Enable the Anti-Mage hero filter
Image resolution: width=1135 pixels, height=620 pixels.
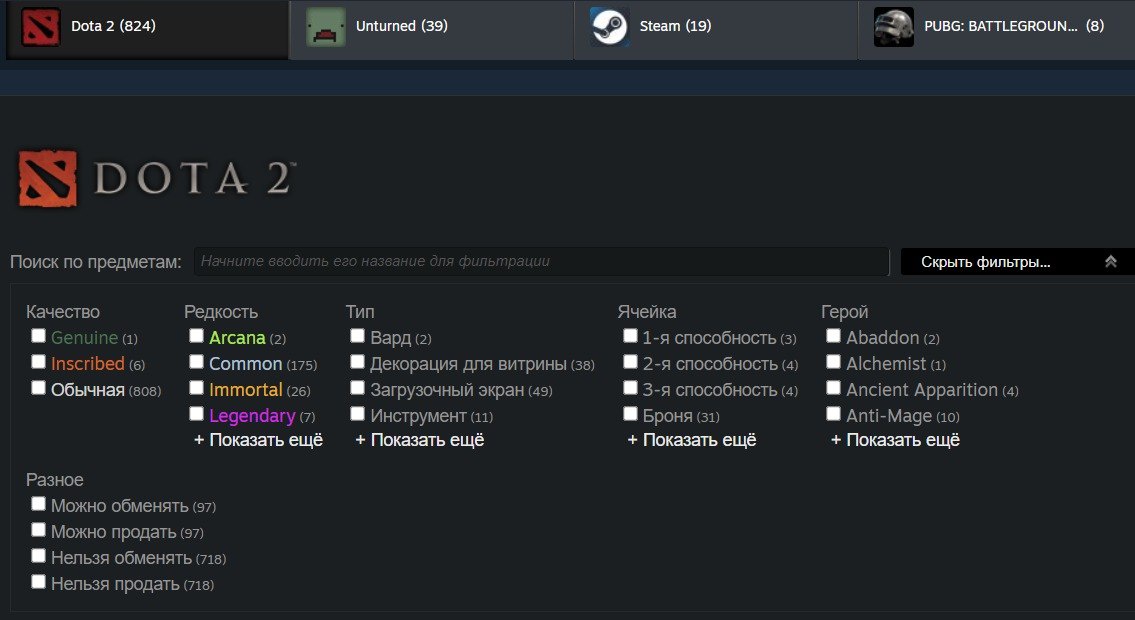[x=833, y=414]
